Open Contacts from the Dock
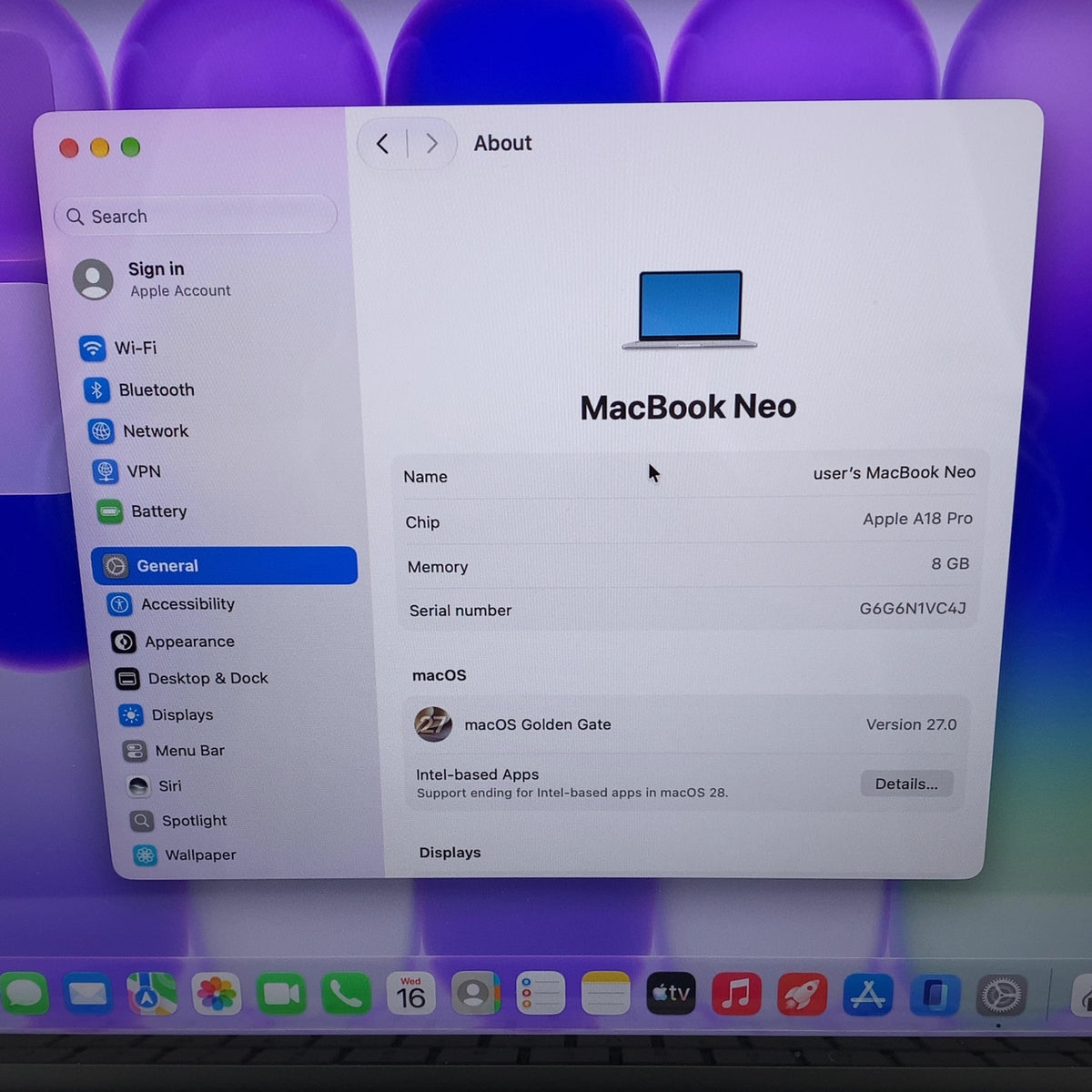Image resolution: width=1092 pixels, height=1092 pixels. [x=475, y=995]
